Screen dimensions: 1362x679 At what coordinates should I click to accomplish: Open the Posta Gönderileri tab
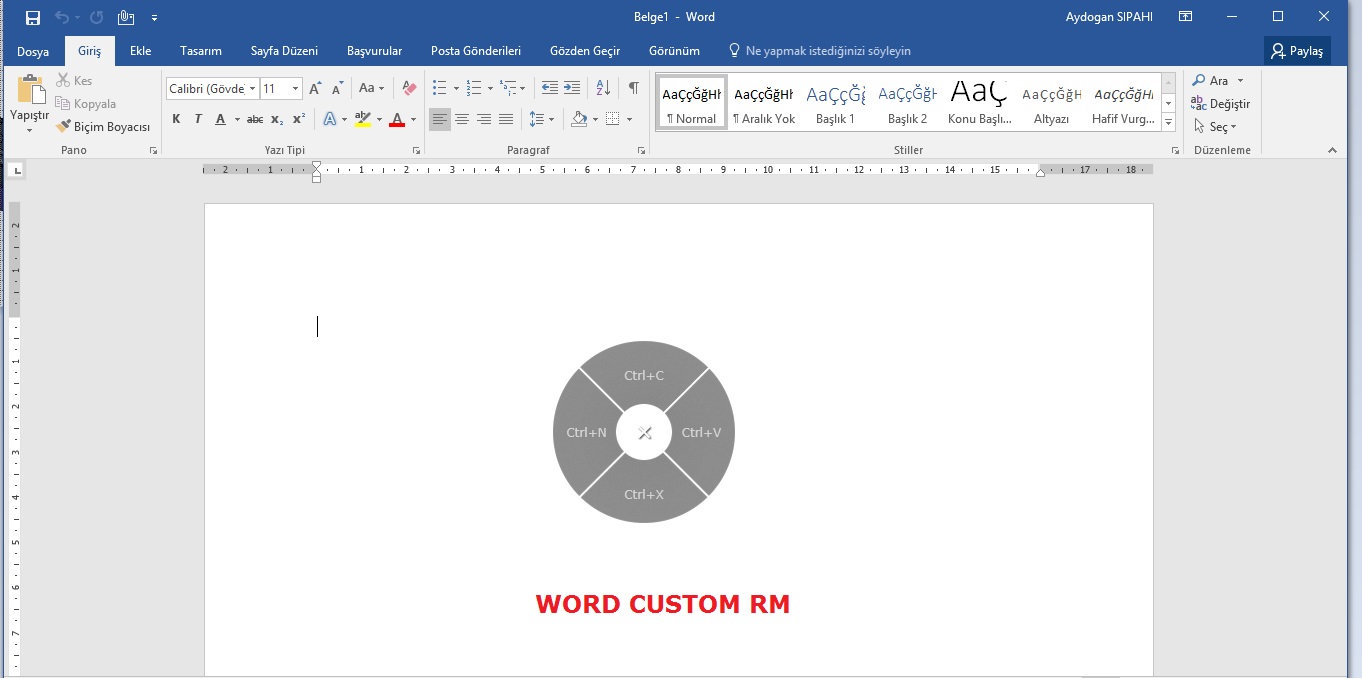click(476, 51)
